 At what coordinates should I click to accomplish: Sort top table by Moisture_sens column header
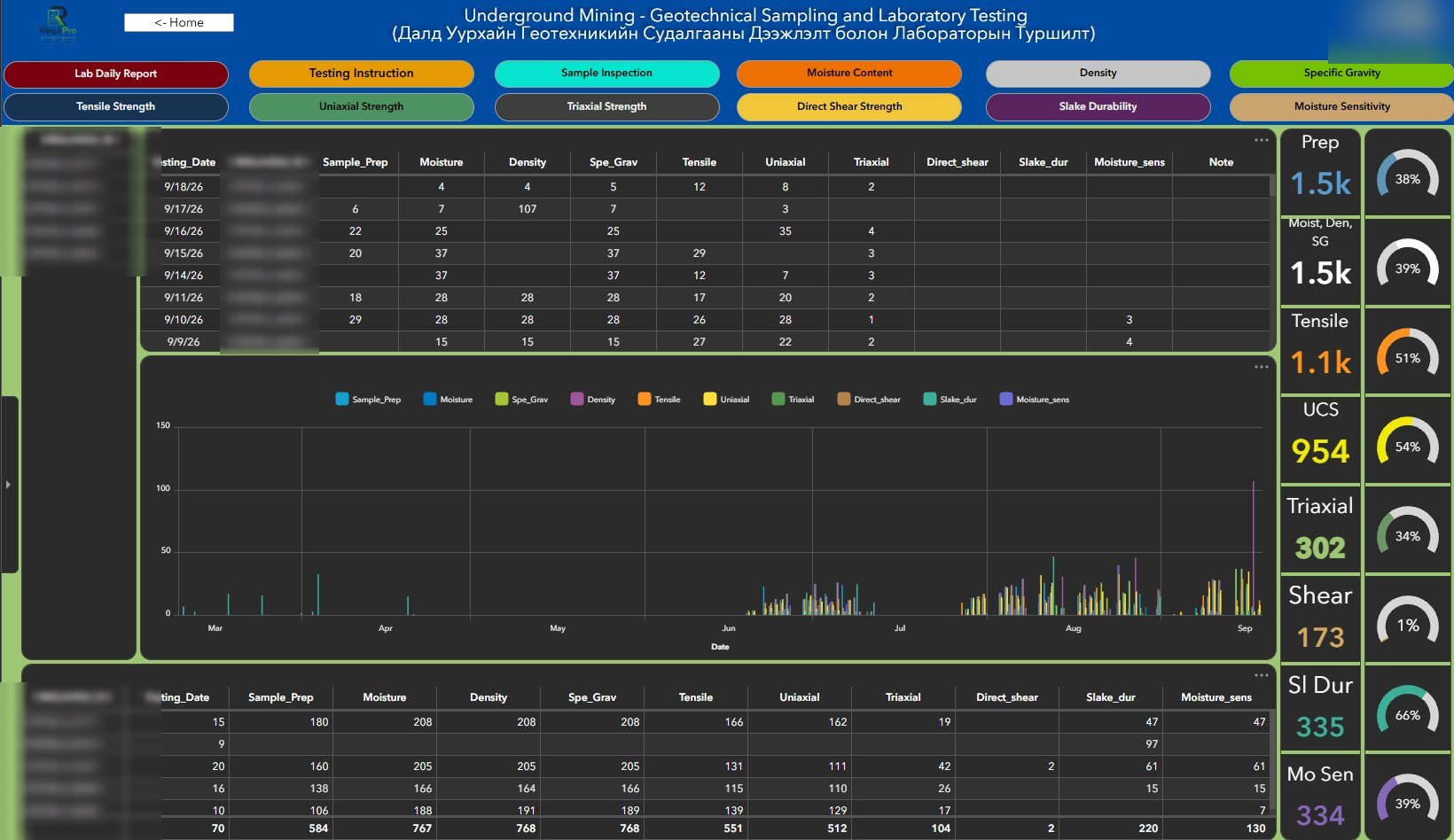tap(1130, 162)
